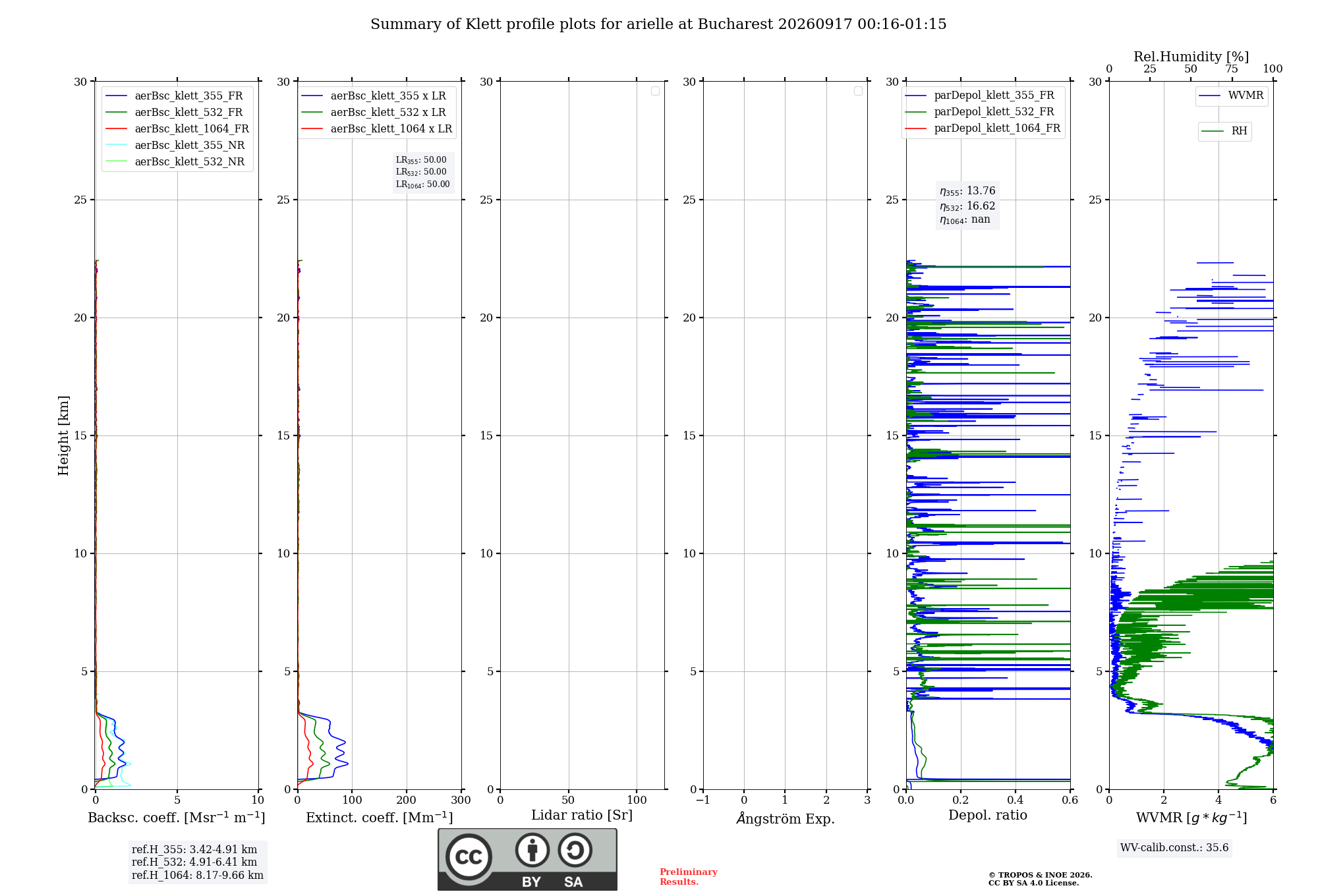Click the RH legend entry
Screen dimensions: 1318x896
coord(1224,131)
